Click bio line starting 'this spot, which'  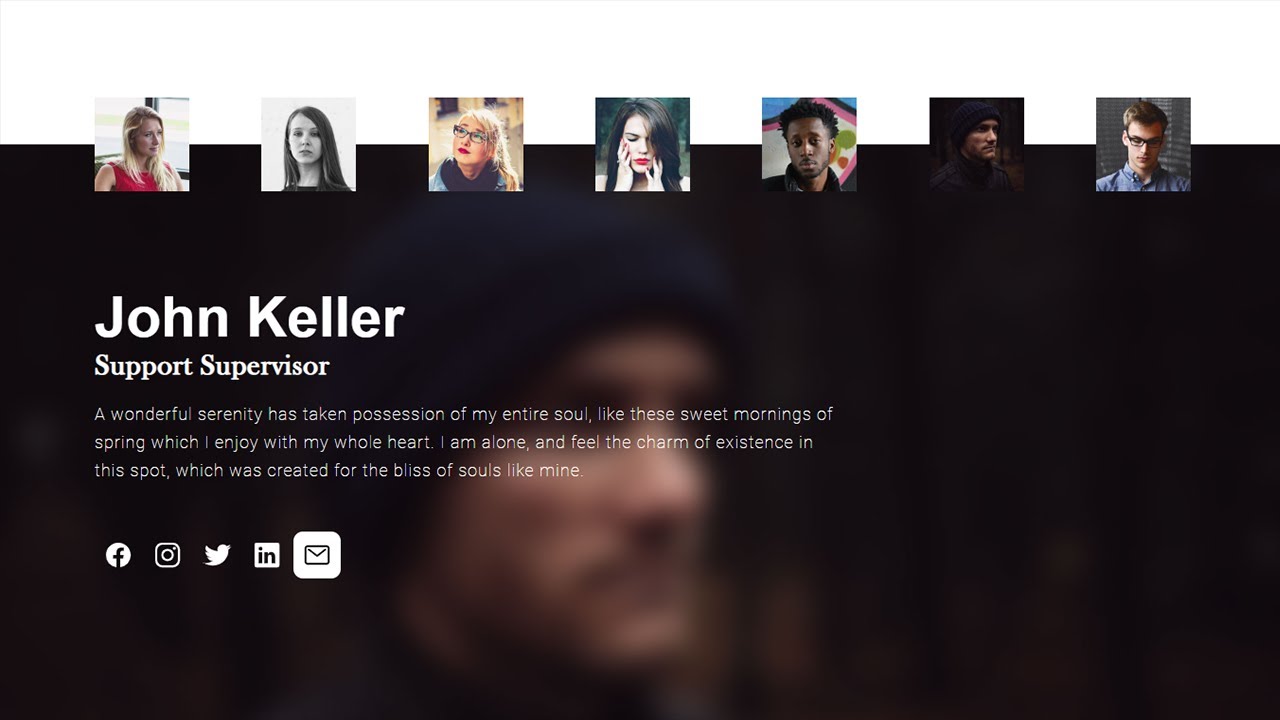(x=339, y=470)
